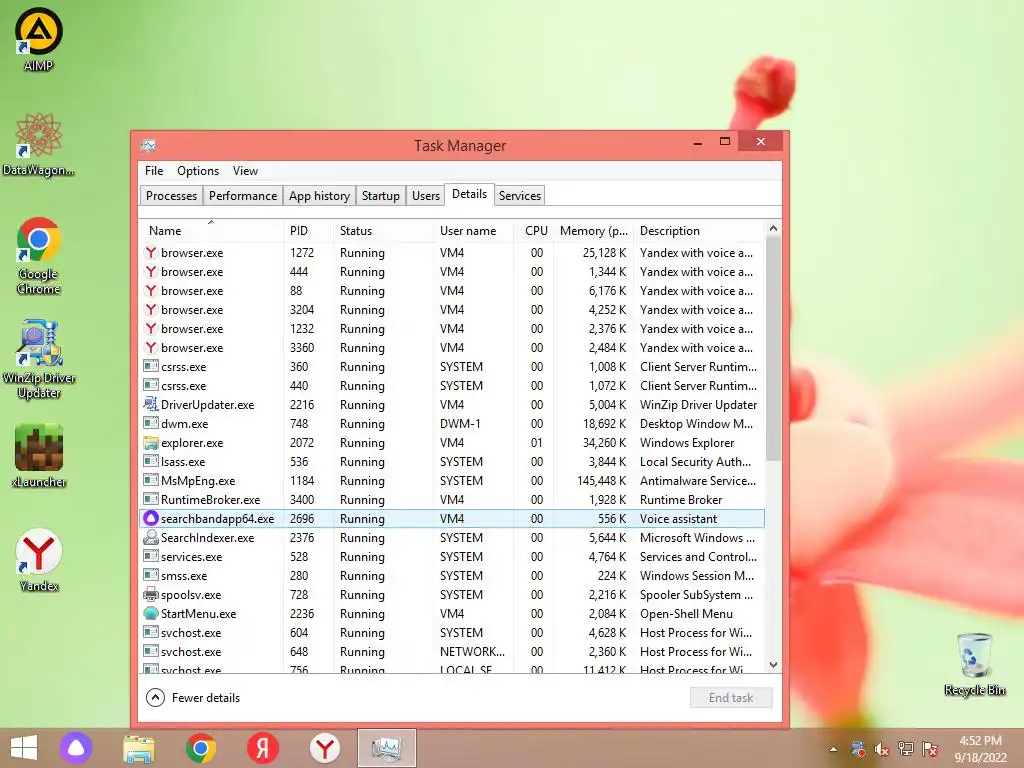Sort by the CPU column header

coord(534,231)
